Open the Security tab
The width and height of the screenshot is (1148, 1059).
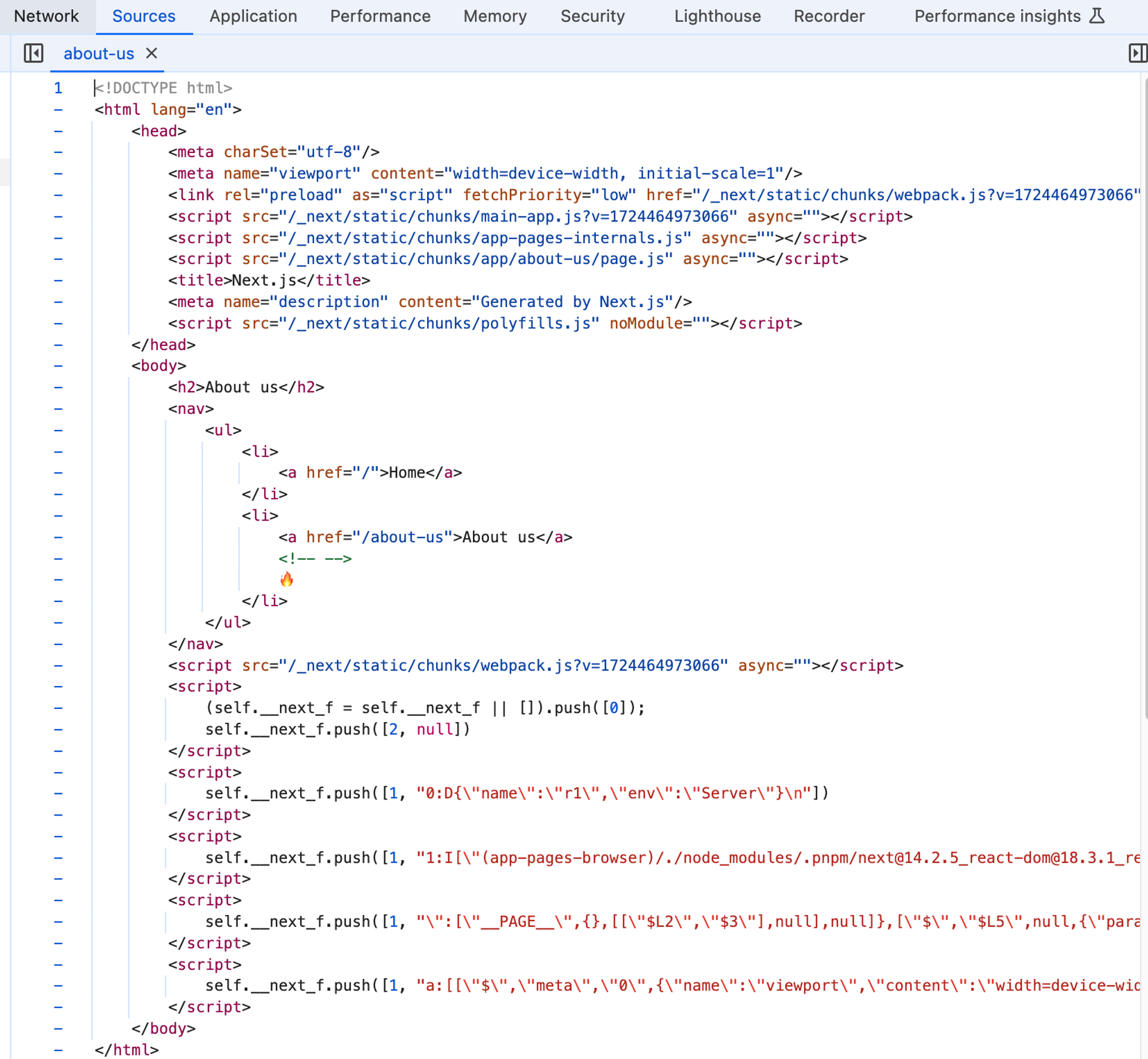pos(592,16)
